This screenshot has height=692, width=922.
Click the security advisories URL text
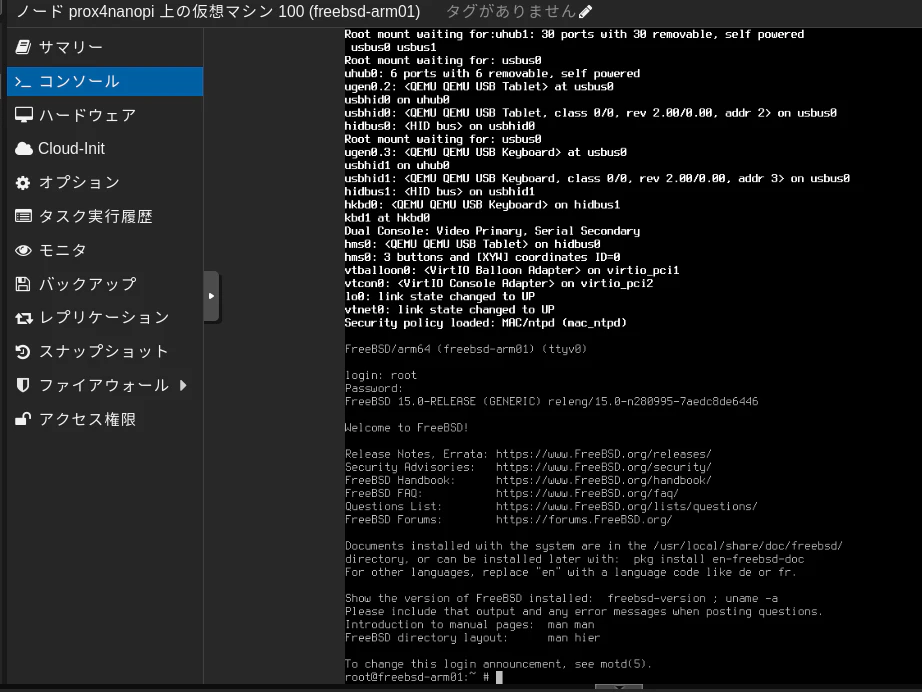click(603, 467)
